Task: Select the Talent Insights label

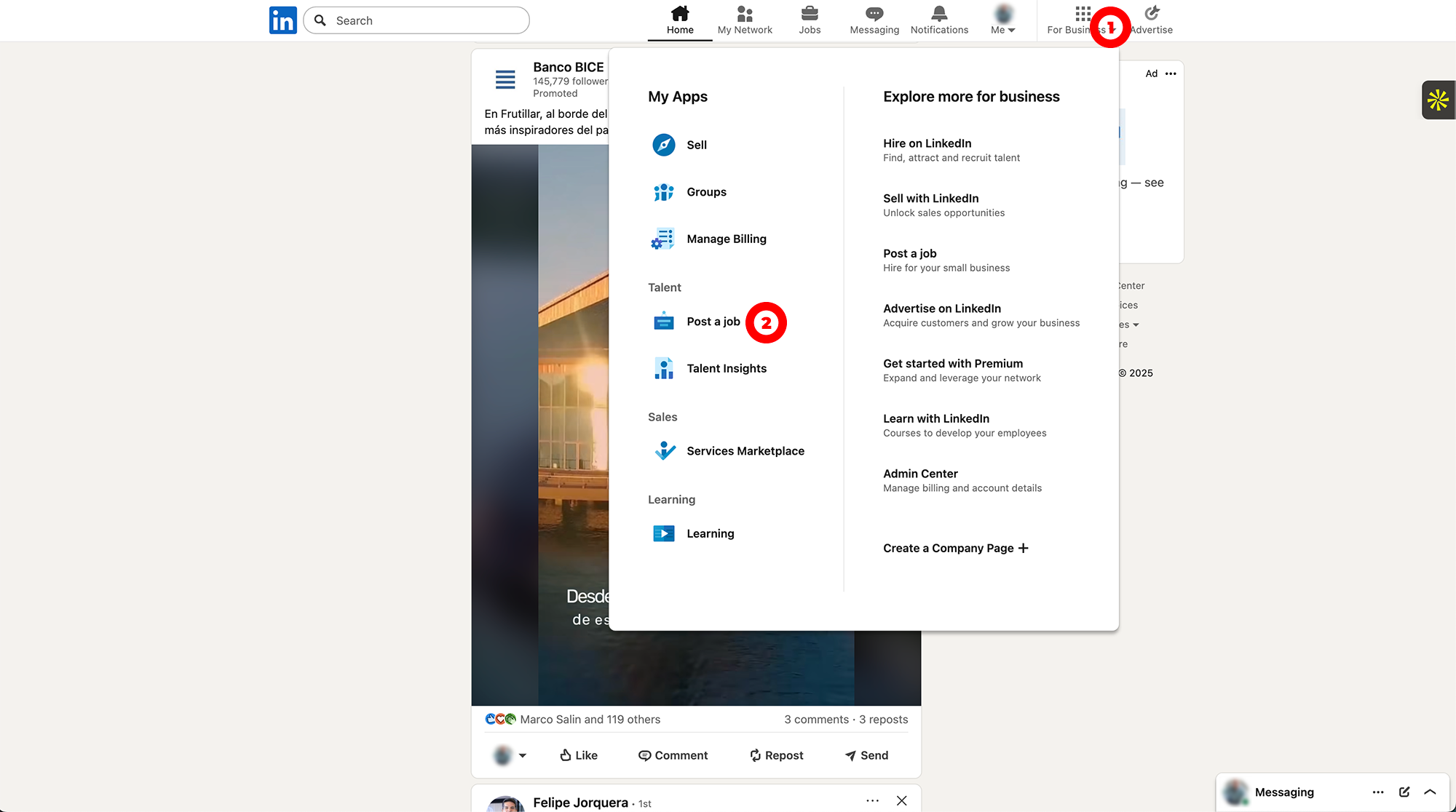Action: (x=727, y=368)
